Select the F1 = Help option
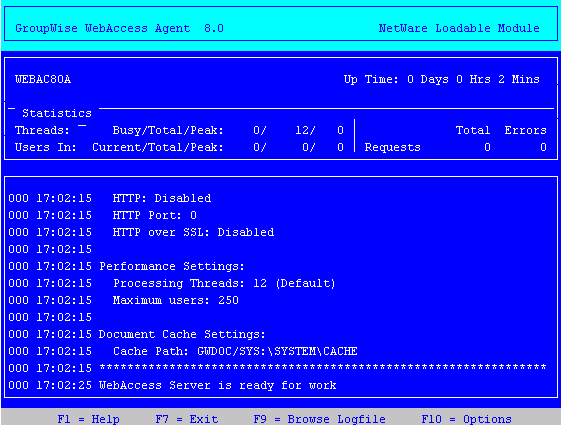The height and width of the screenshot is (425, 562). [x=88, y=419]
